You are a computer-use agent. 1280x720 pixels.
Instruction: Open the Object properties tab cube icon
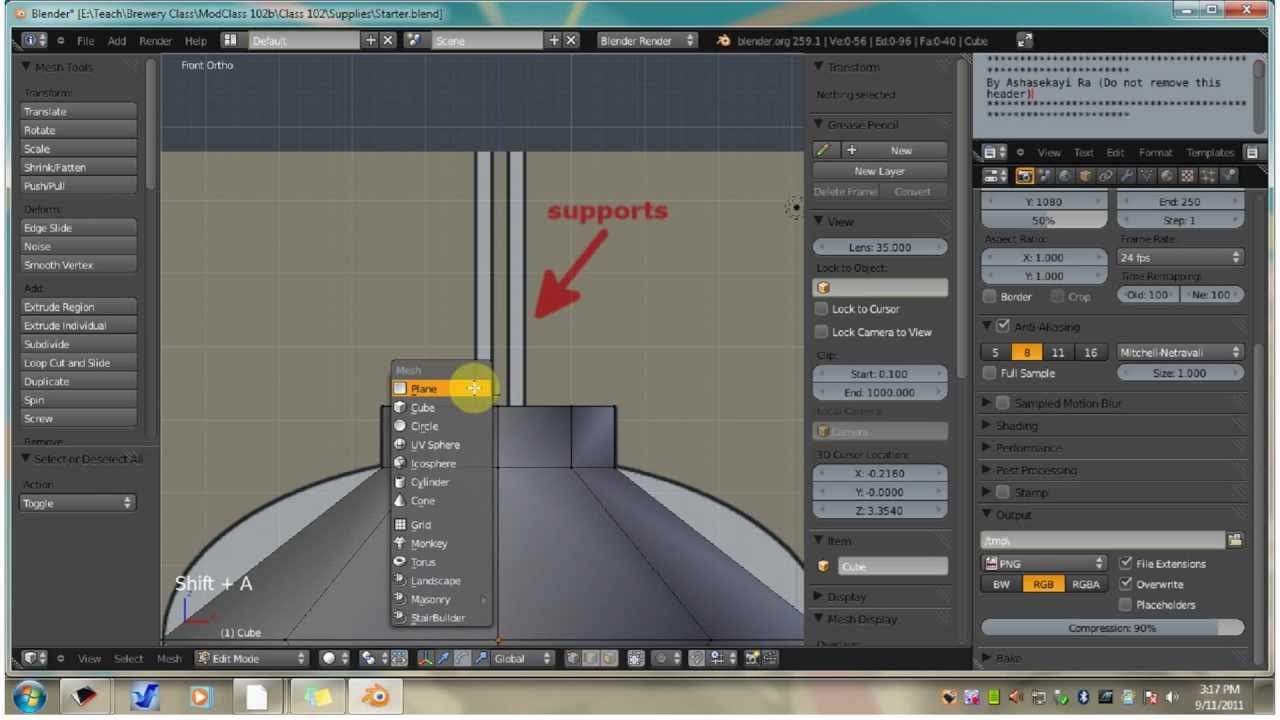click(x=1085, y=176)
